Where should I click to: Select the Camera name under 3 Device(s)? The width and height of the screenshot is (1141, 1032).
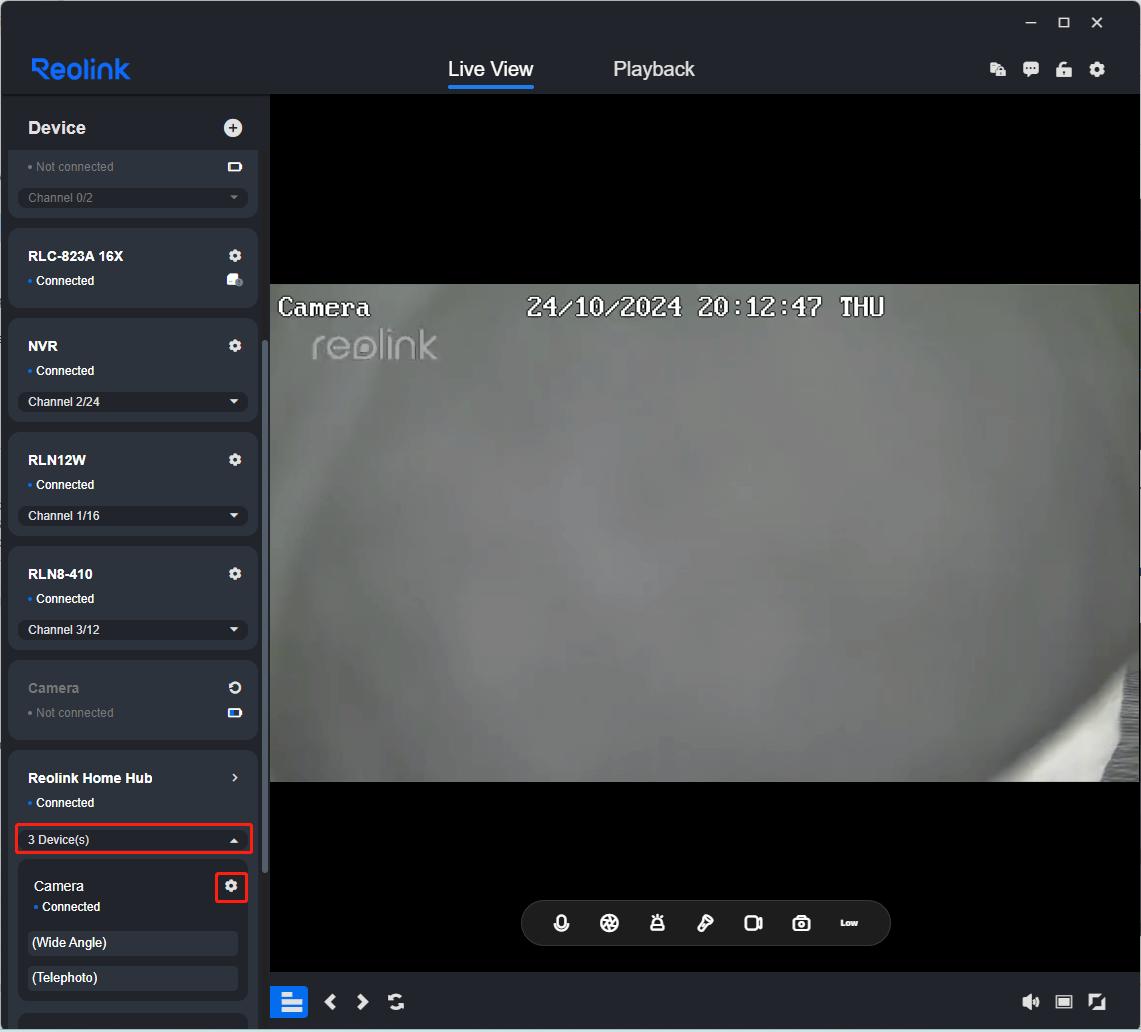[x=59, y=886]
